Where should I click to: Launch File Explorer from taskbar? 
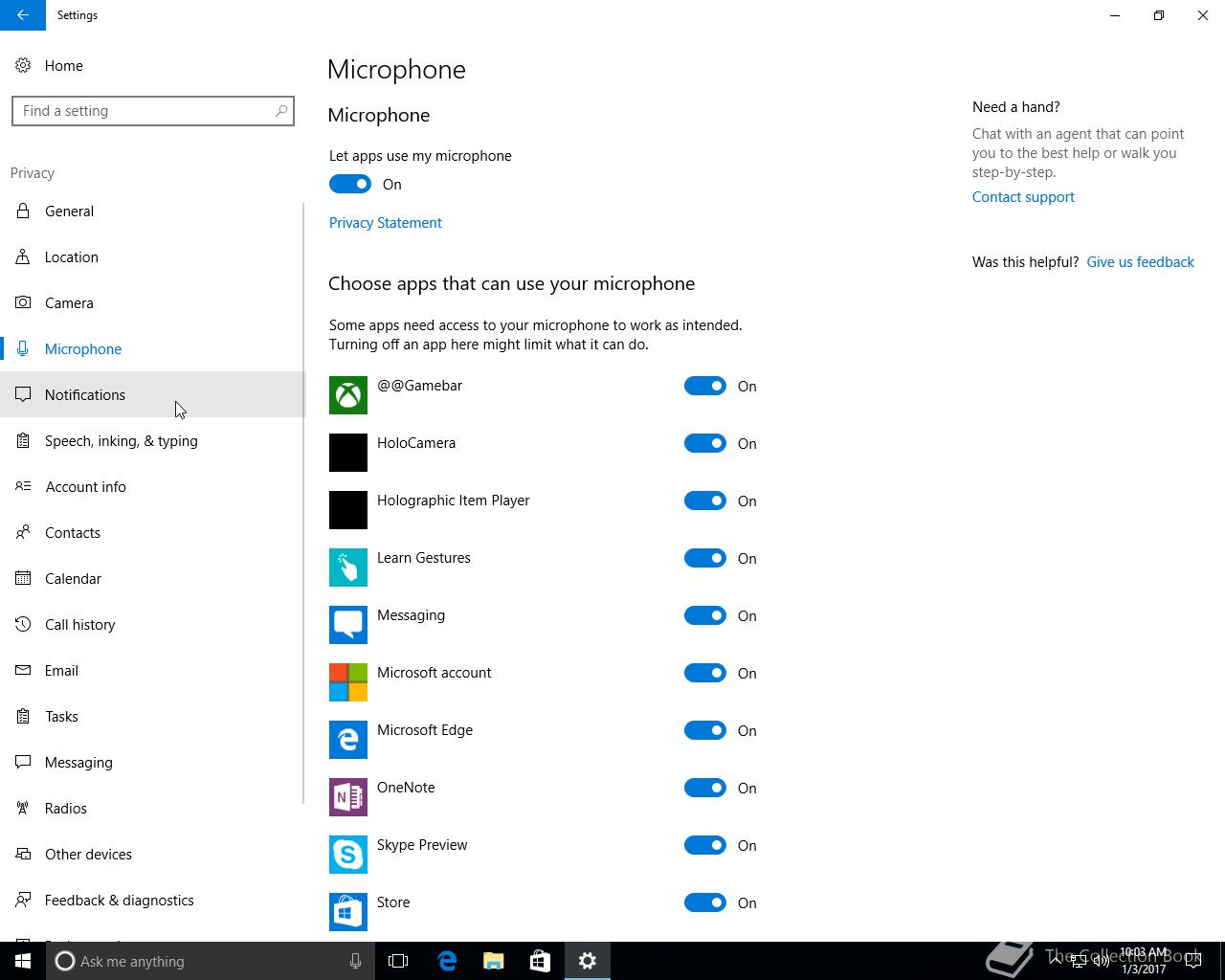pos(494,961)
